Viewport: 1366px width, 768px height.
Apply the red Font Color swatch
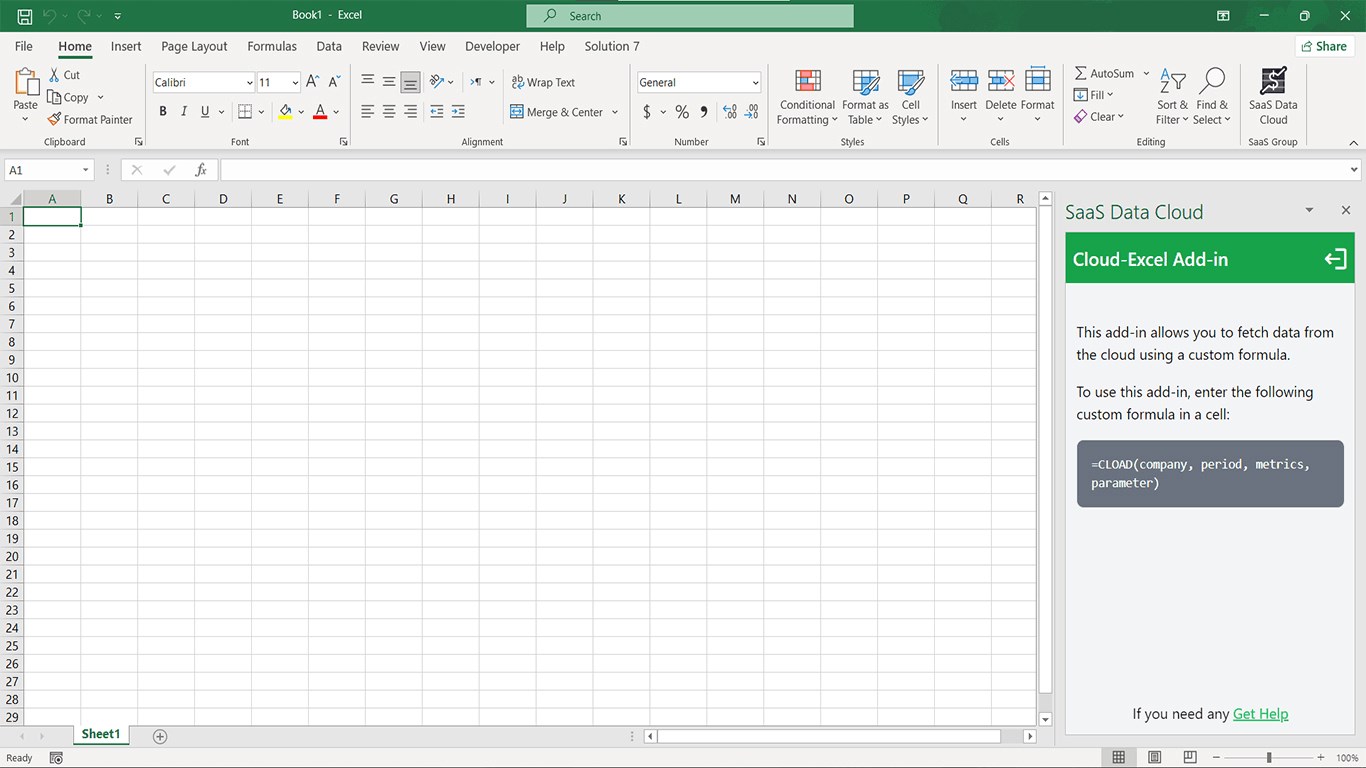point(320,112)
